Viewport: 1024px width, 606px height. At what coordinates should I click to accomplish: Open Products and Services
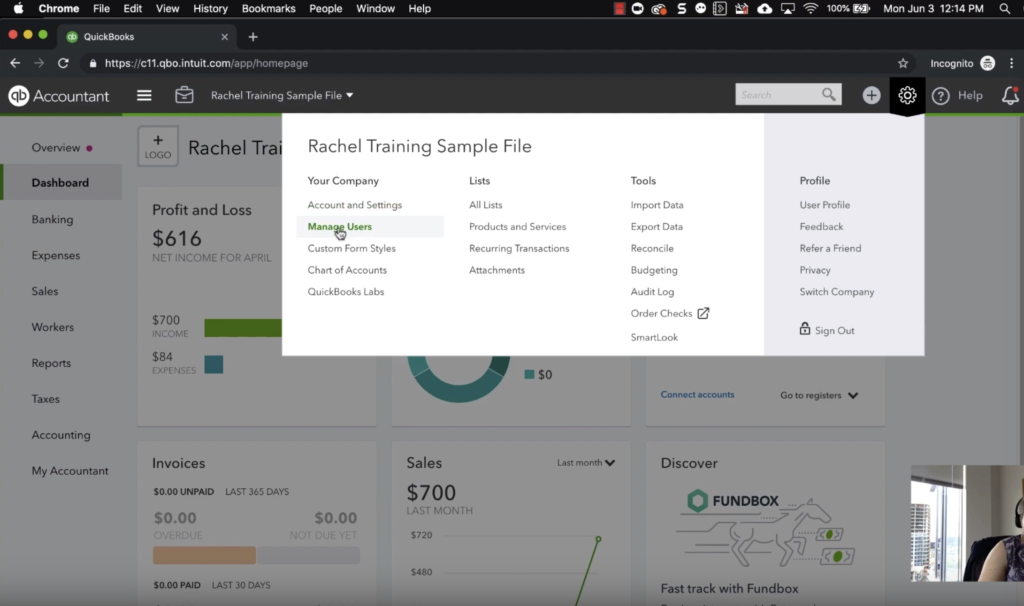pyautogui.click(x=517, y=227)
